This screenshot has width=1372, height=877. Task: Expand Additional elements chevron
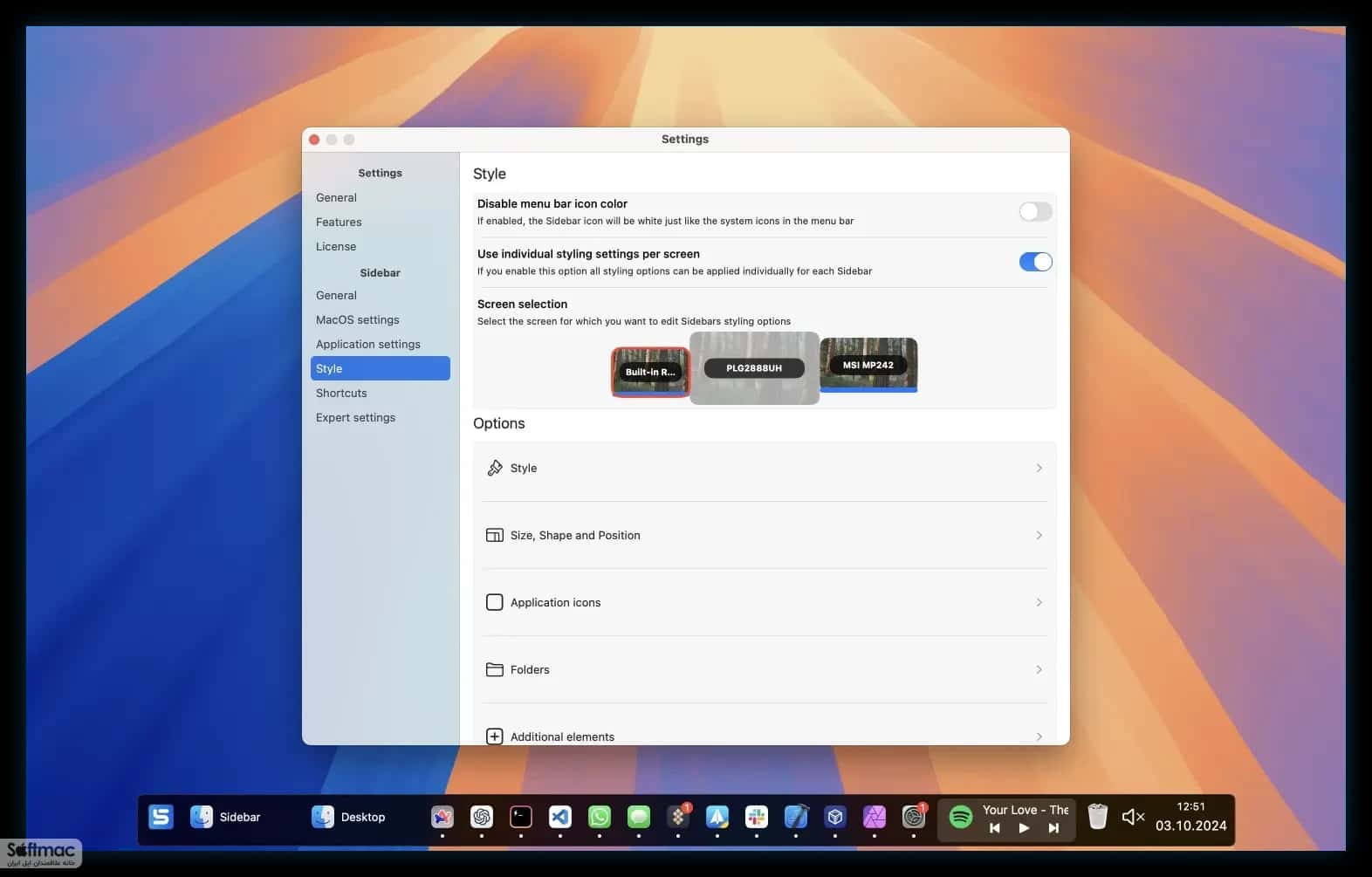[x=1039, y=737]
